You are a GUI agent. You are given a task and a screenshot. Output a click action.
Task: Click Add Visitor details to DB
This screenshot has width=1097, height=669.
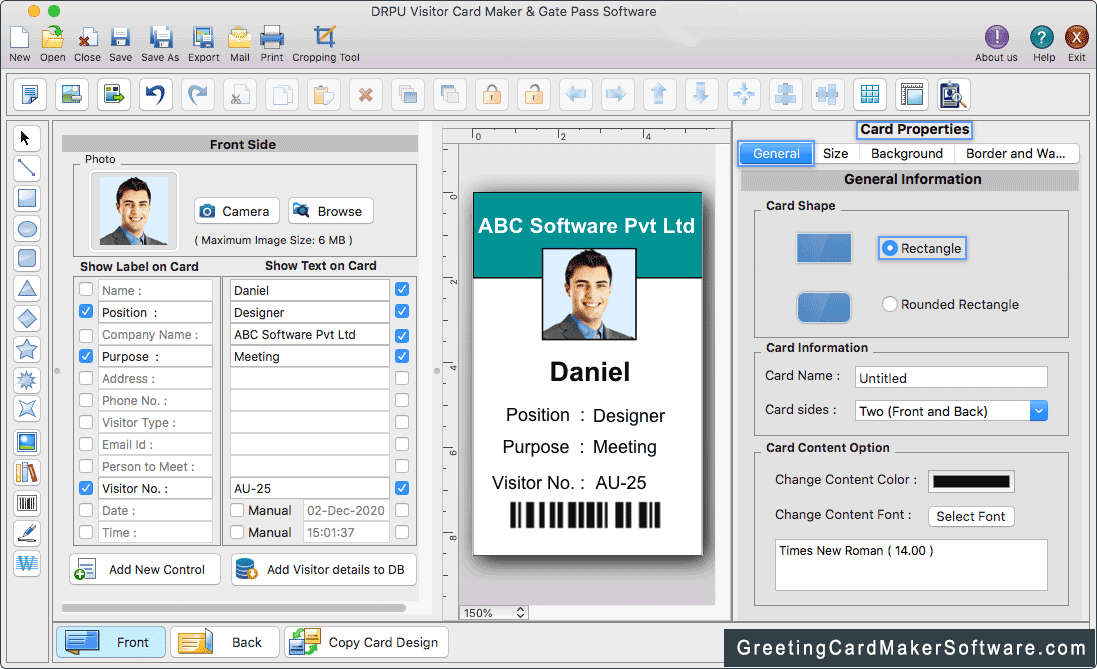tap(323, 570)
